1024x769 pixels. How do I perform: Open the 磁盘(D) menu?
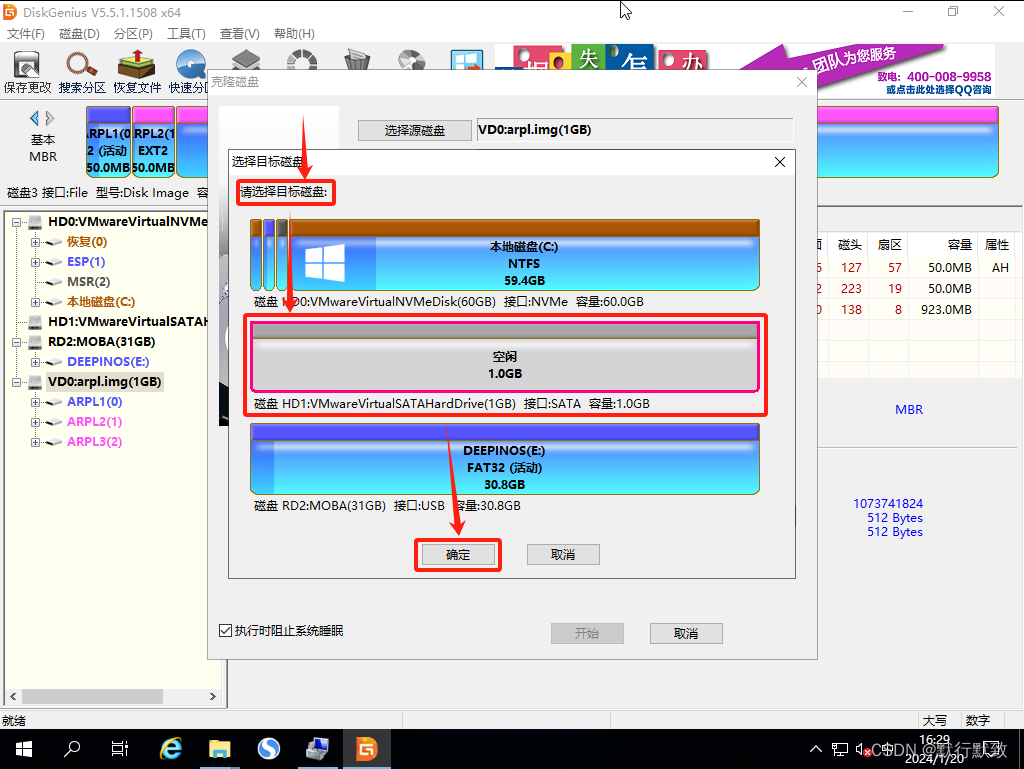[x=79, y=34]
